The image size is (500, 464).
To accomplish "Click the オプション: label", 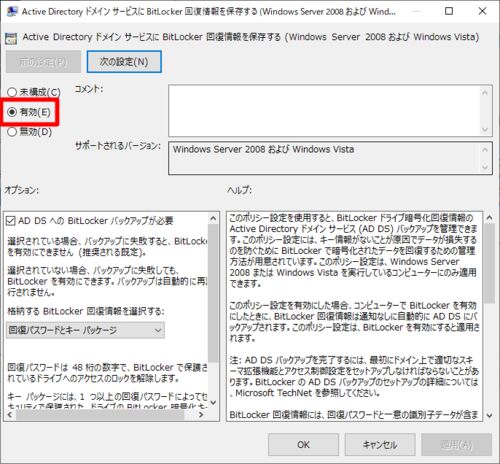I will point(22,190).
